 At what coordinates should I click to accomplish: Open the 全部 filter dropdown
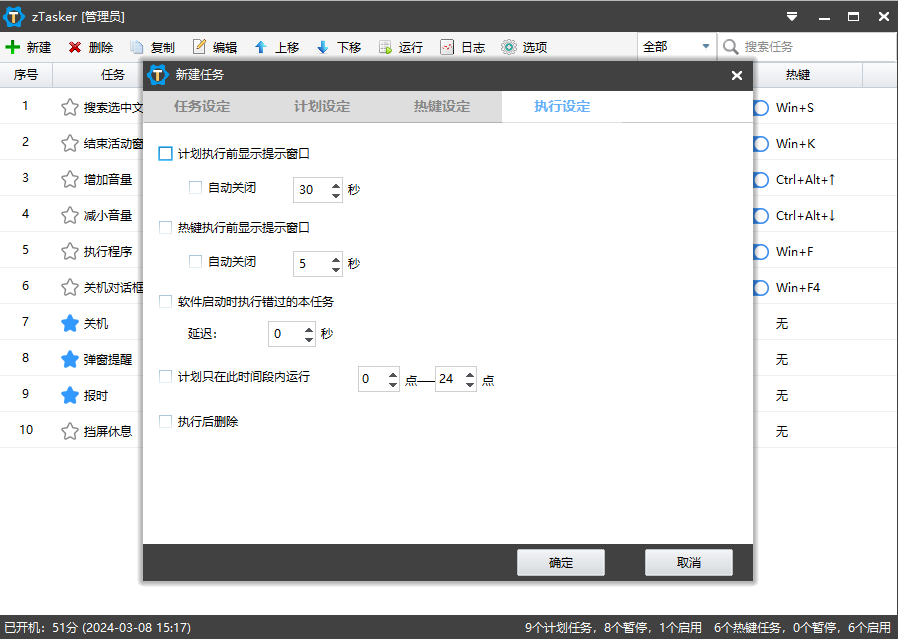tap(676, 46)
